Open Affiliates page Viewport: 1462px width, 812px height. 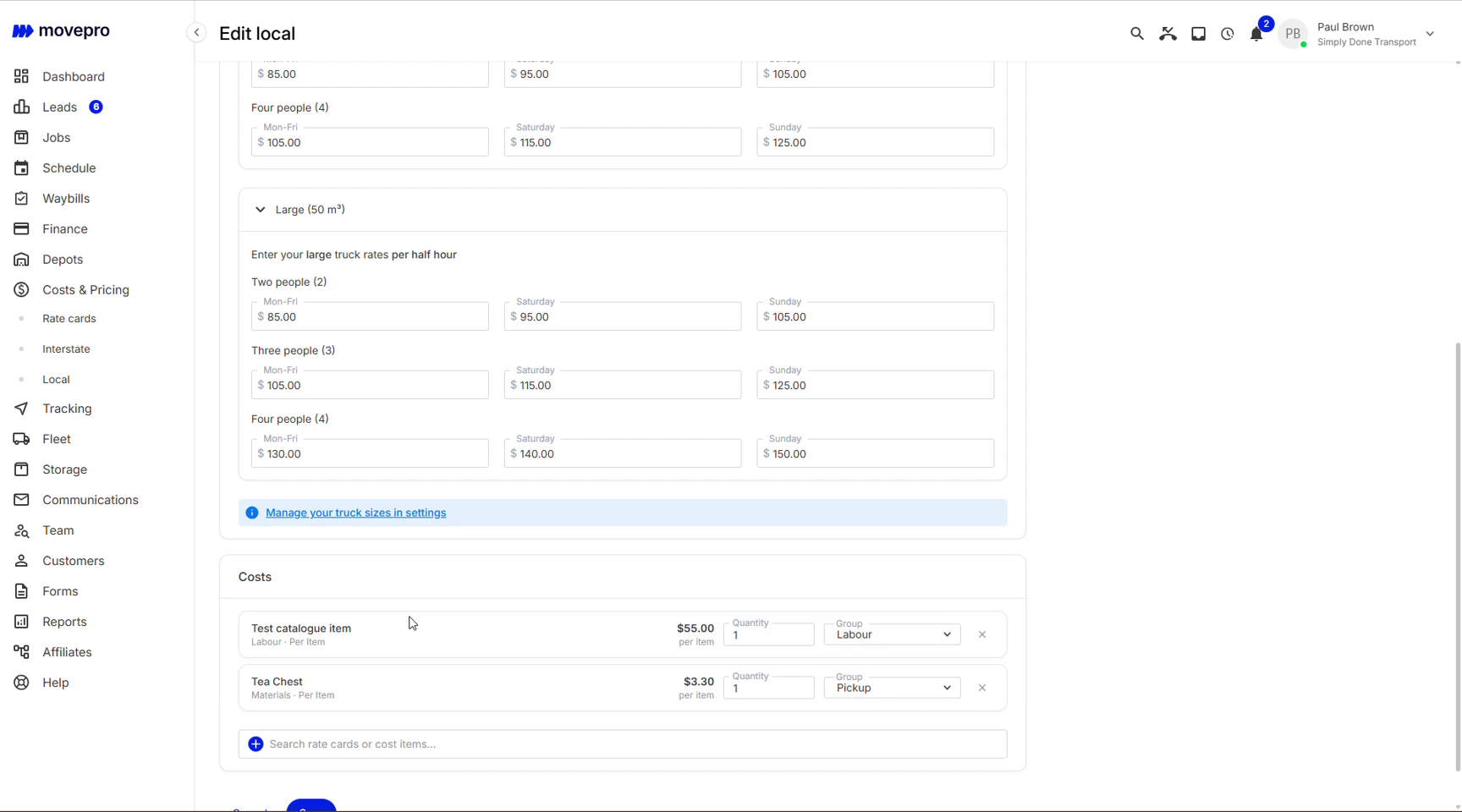[x=67, y=652]
